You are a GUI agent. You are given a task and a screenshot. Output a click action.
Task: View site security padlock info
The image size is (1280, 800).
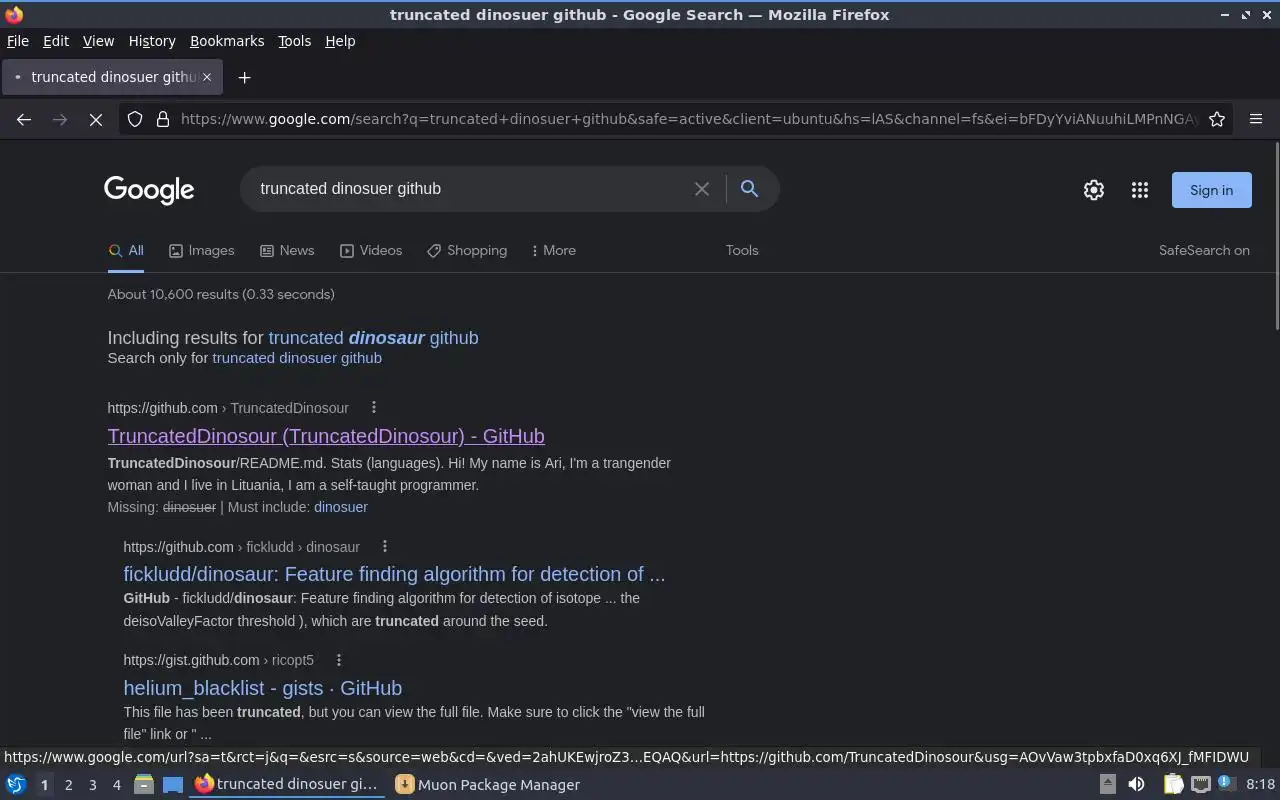click(x=163, y=119)
